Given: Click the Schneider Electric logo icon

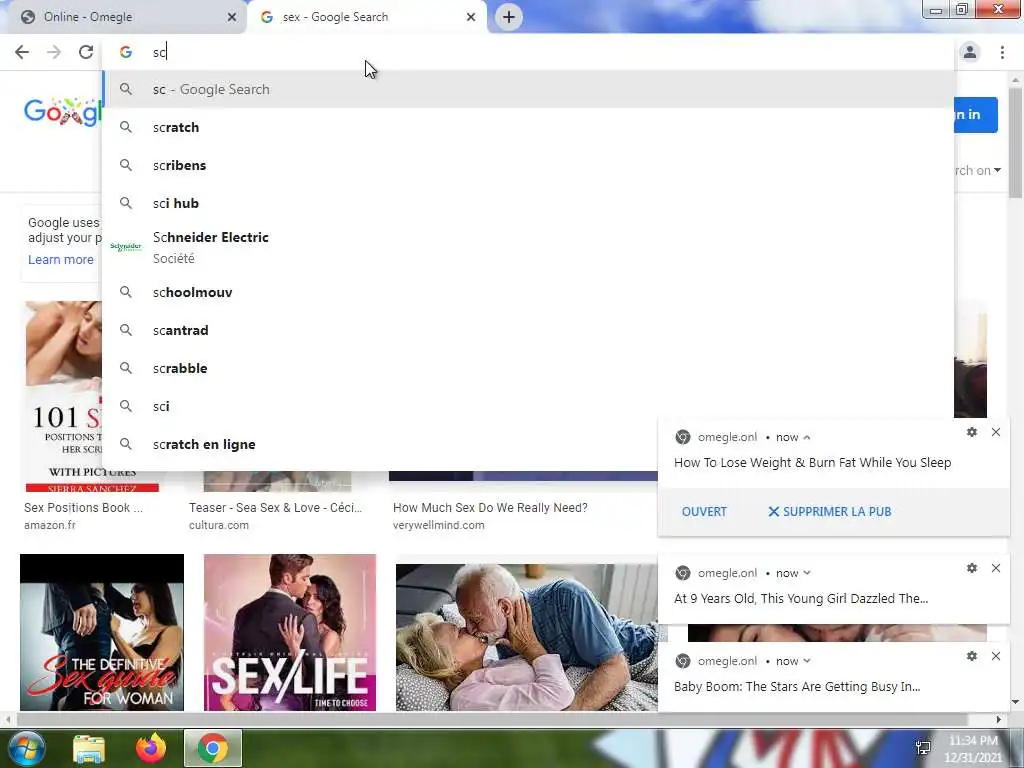Looking at the screenshot, I should [126, 247].
